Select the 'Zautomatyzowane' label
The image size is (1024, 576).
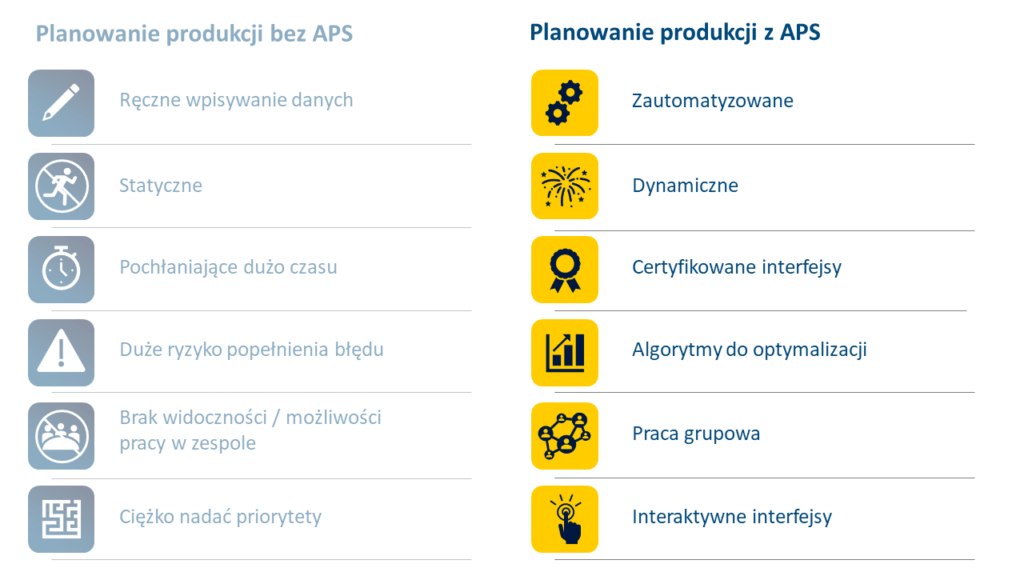pyautogui.click(x=712, y=101)
